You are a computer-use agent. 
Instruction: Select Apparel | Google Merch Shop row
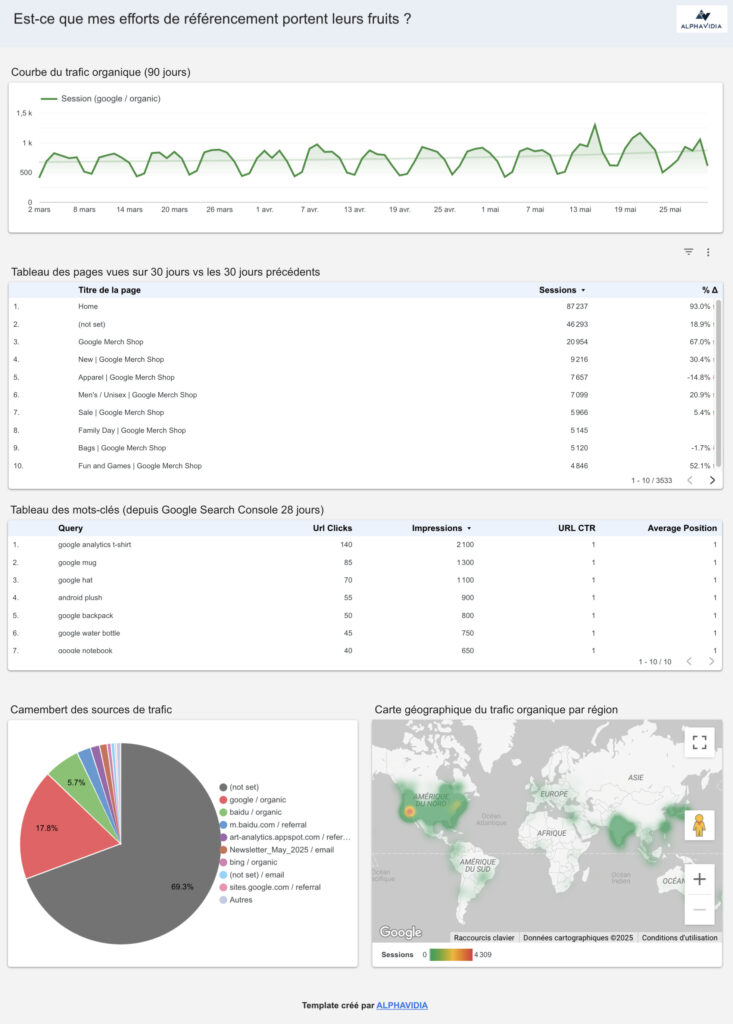tap(363, 377)
